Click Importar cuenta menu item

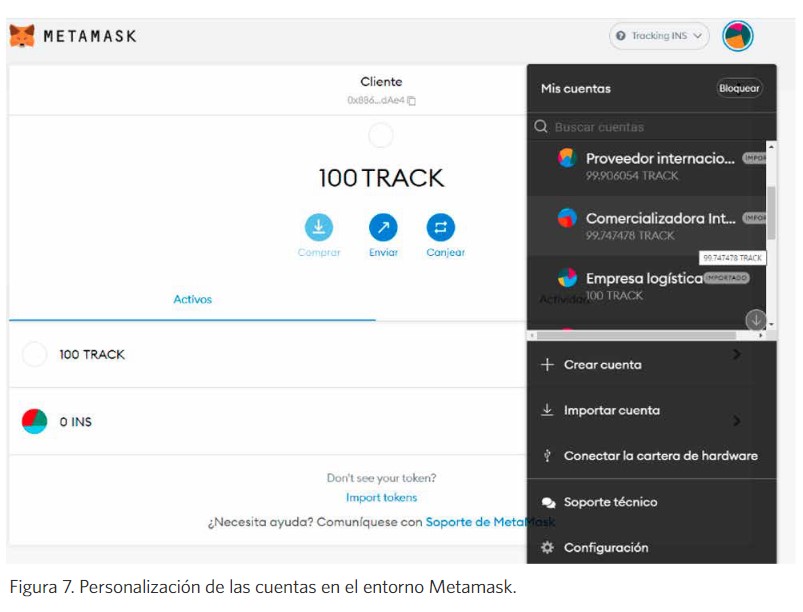[651, 410]
